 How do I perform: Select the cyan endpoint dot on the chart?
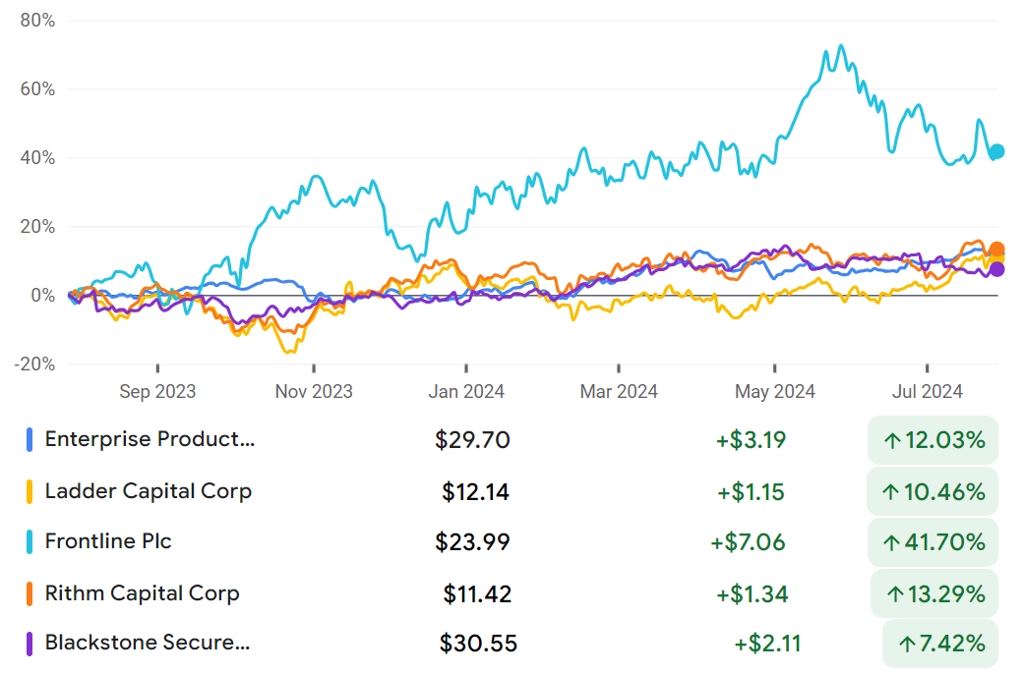click(997, 152)
